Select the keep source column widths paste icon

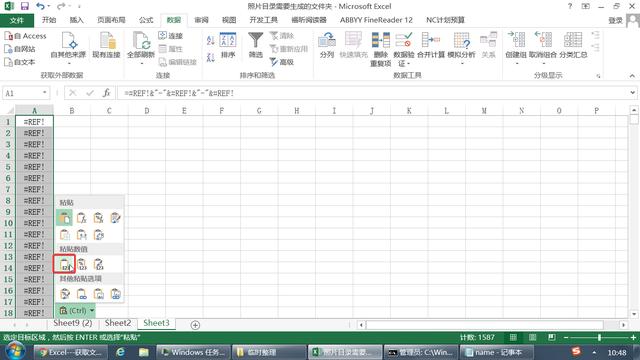(x=82, y=235)
